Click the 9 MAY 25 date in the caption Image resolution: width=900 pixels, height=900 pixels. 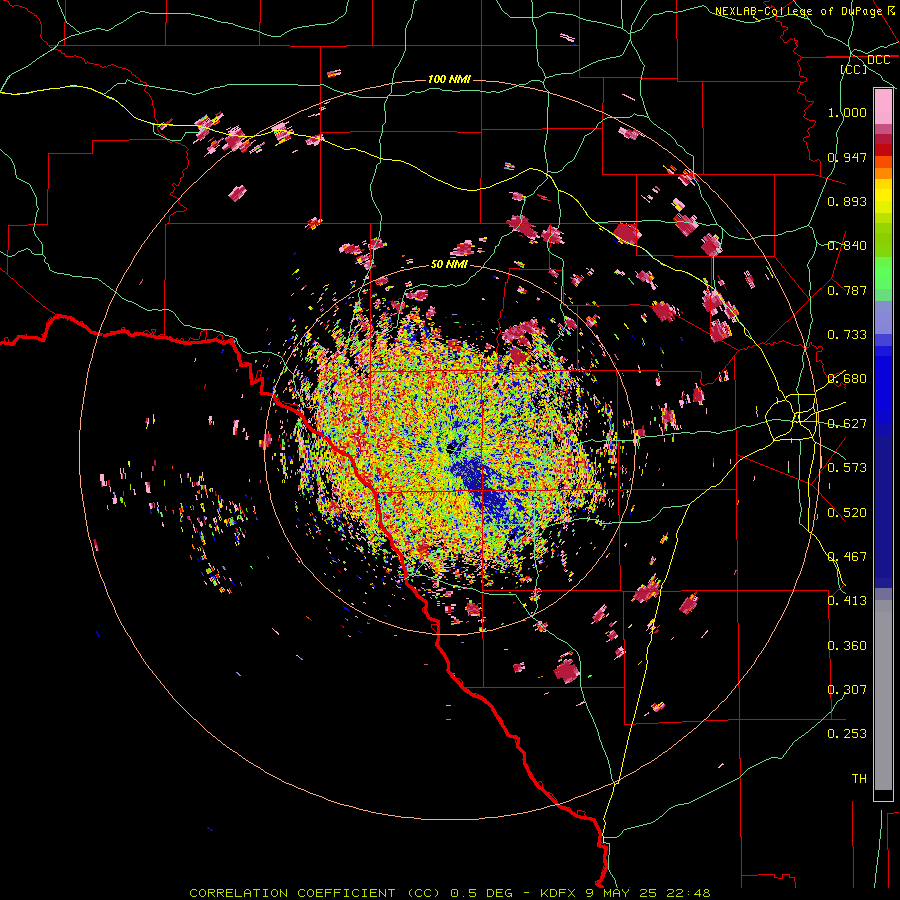[623, 893]
